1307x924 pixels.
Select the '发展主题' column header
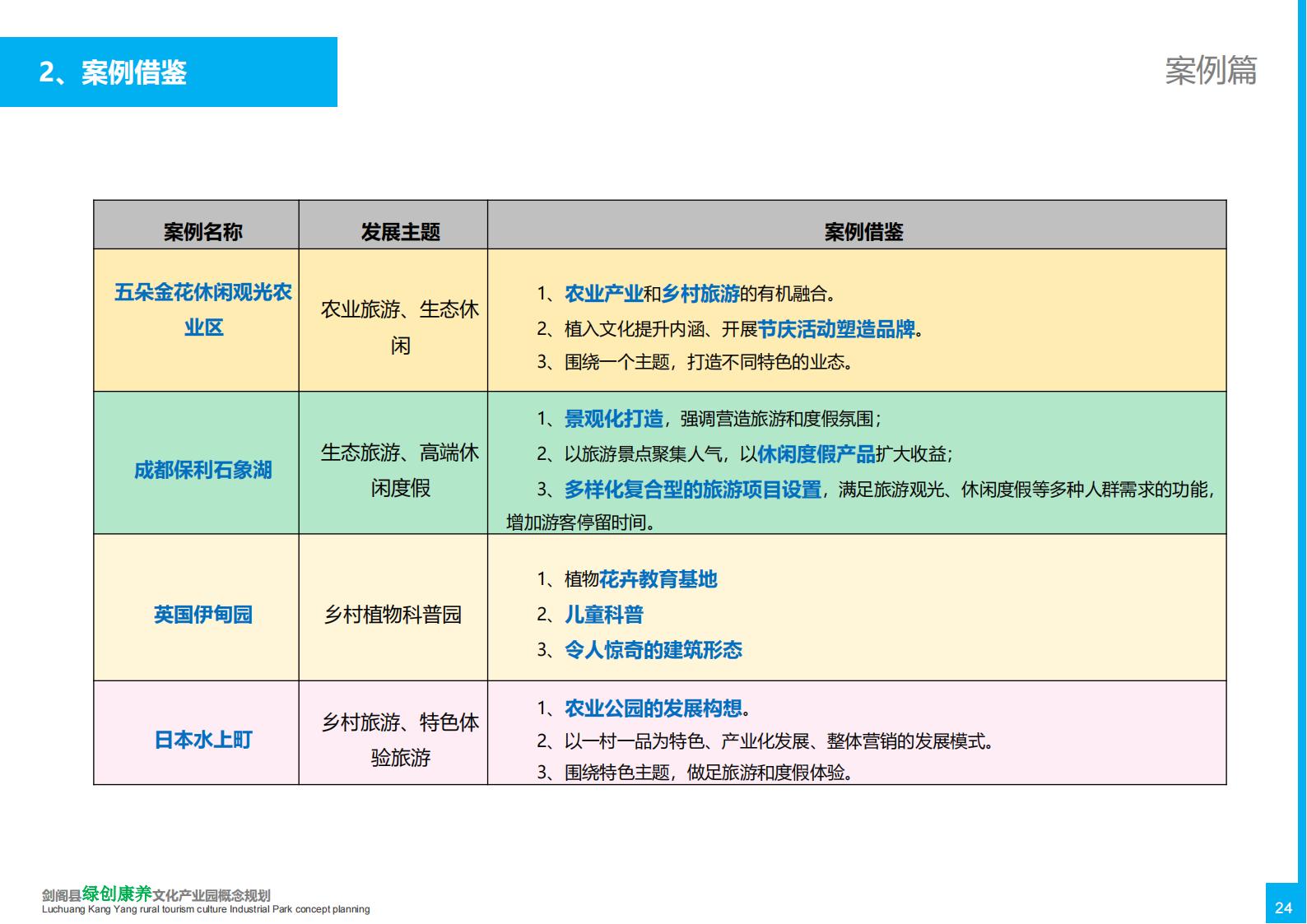point(400,232)
